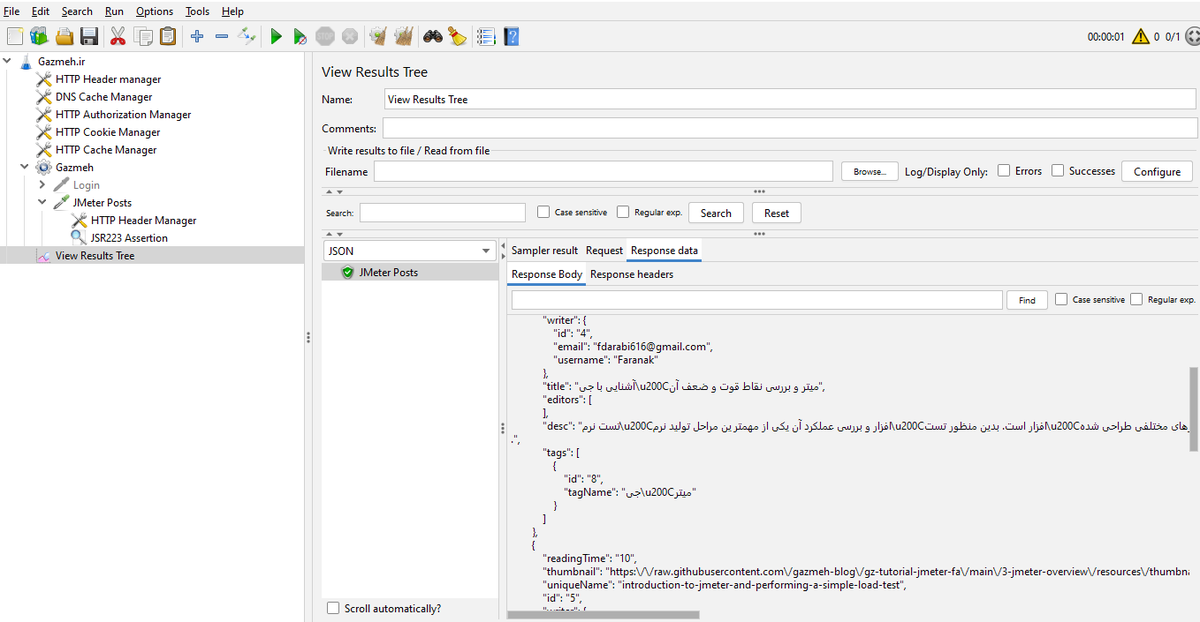Select the Login sampler node
The height and width of the screenshot is (622, 1200).
pyautogui.click(x=86, y=185)
